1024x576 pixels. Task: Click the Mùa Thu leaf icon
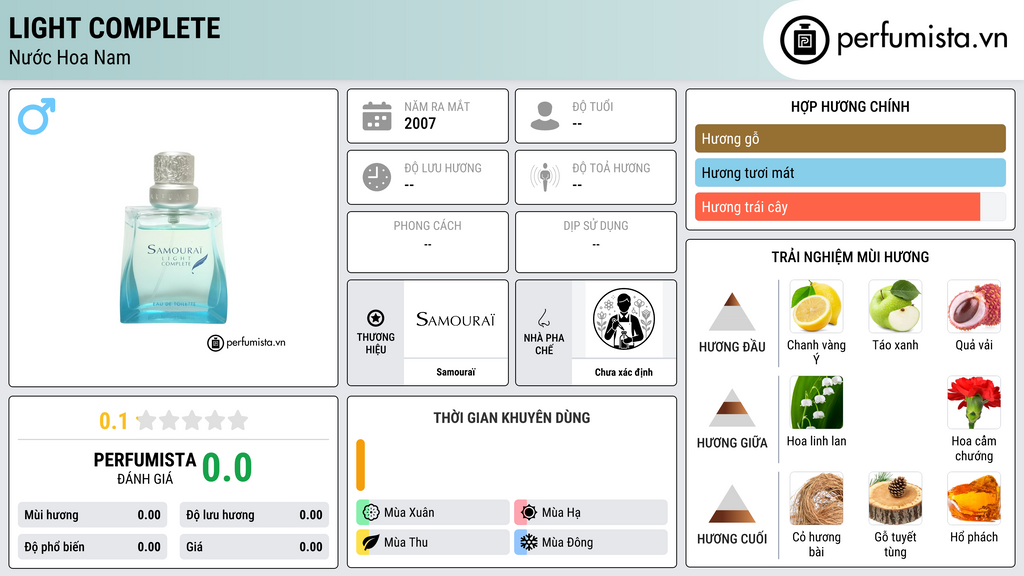click(x=371, y=542)
